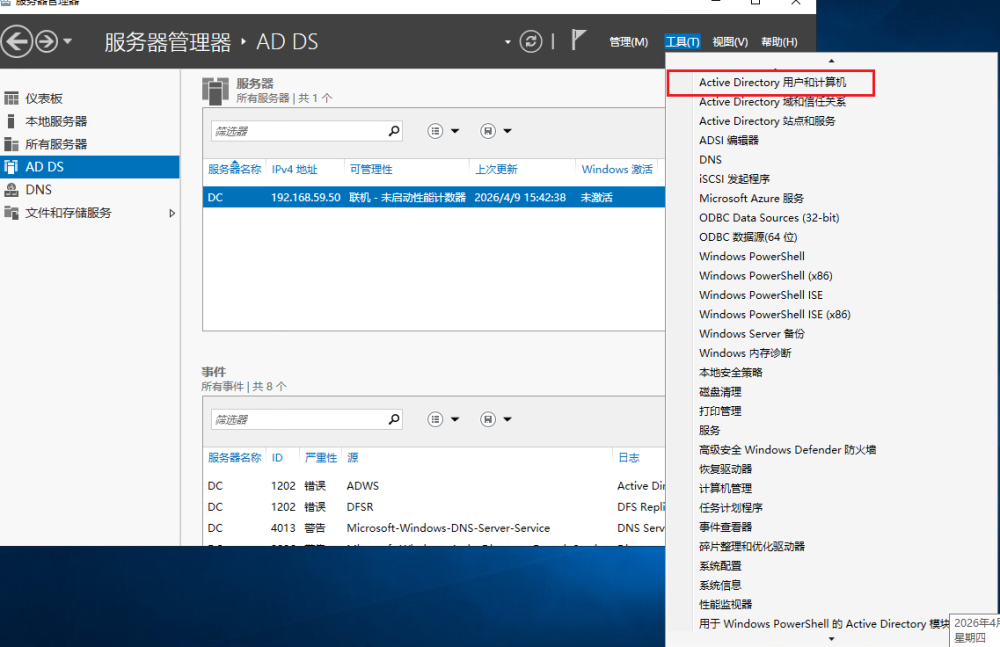Open navigation history dropdown beside forward arrow

(x=68, y=41)
